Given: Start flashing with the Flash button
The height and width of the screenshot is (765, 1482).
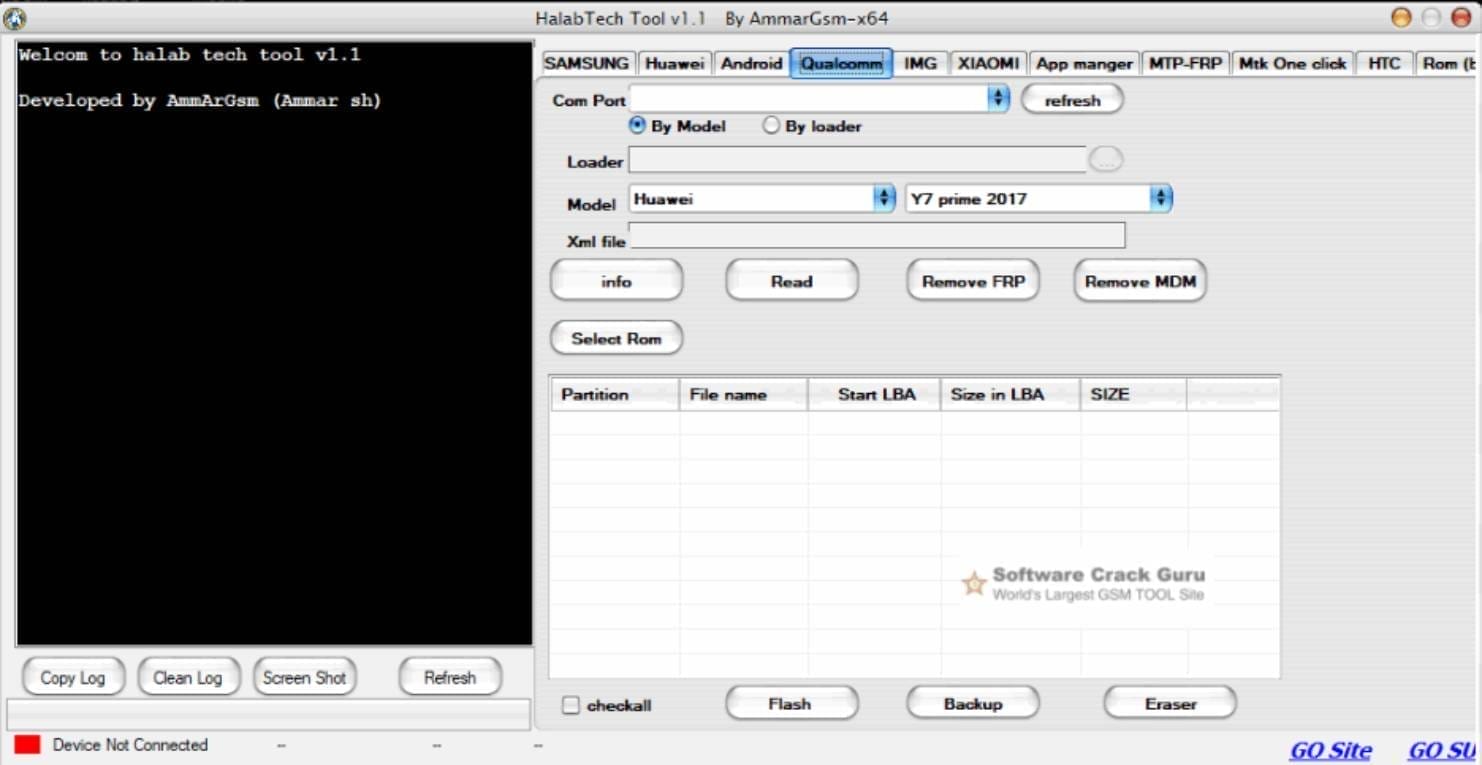Looking at the screenshot, I should (791, 703).
